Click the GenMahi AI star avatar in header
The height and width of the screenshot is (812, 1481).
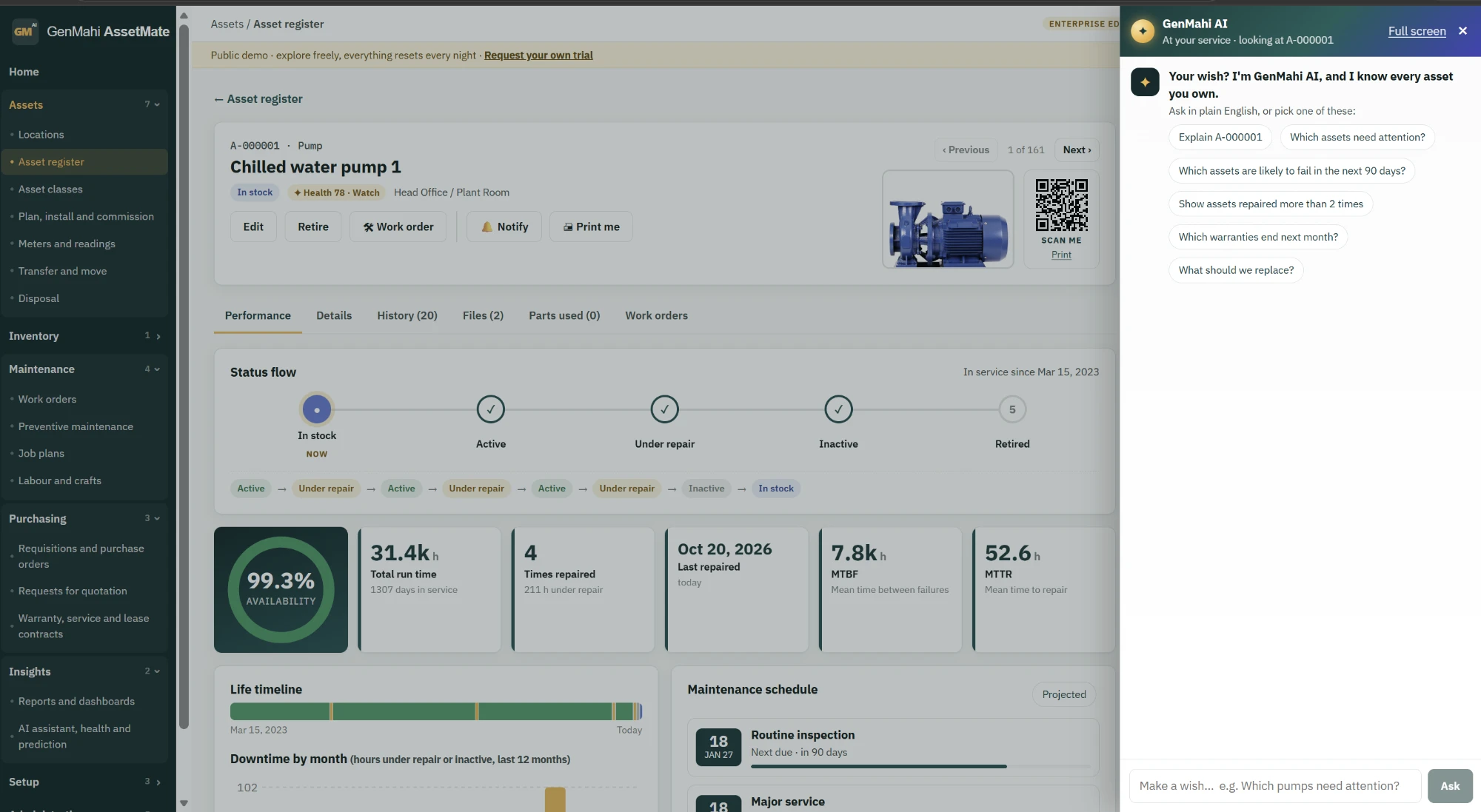(x=1143, y=31)
